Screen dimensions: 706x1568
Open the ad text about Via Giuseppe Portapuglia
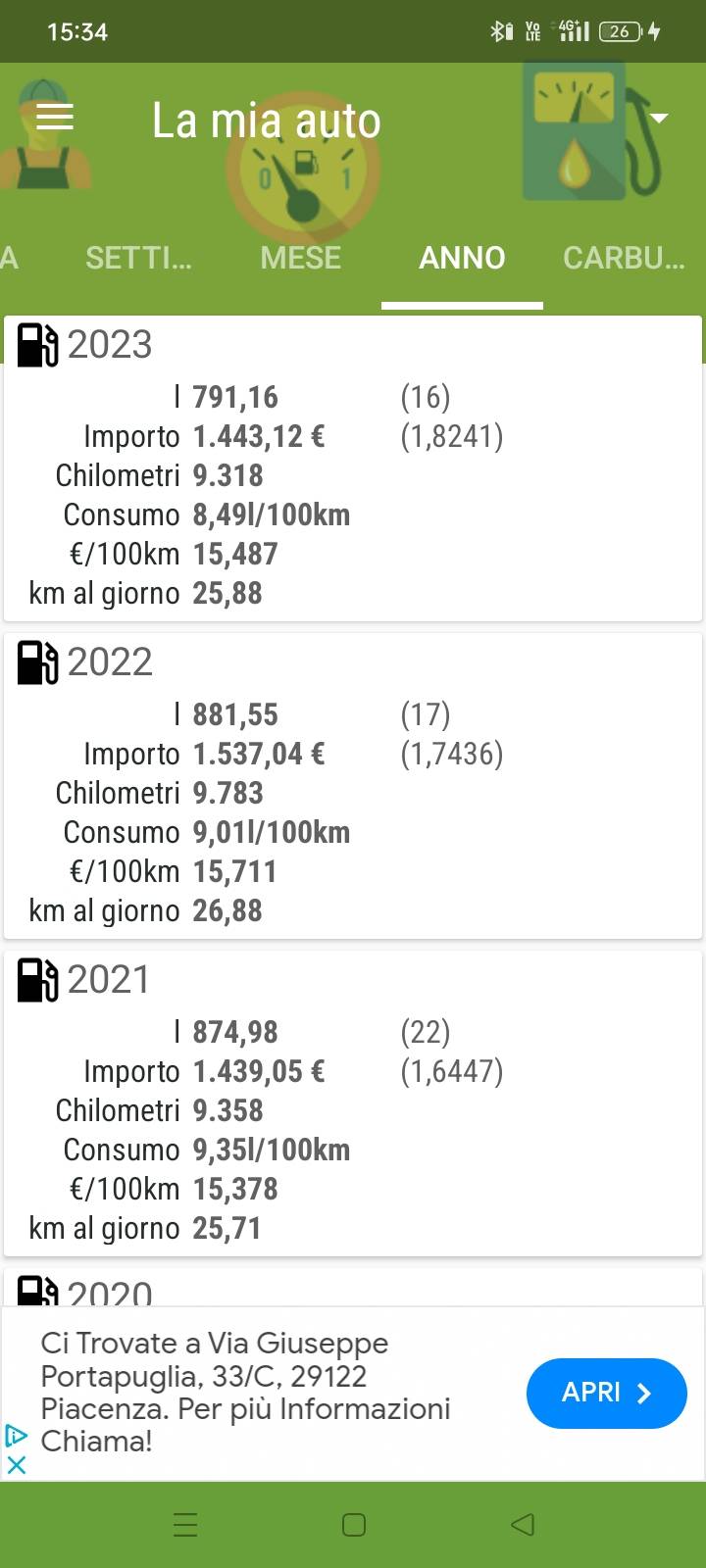coord(245,1393)
